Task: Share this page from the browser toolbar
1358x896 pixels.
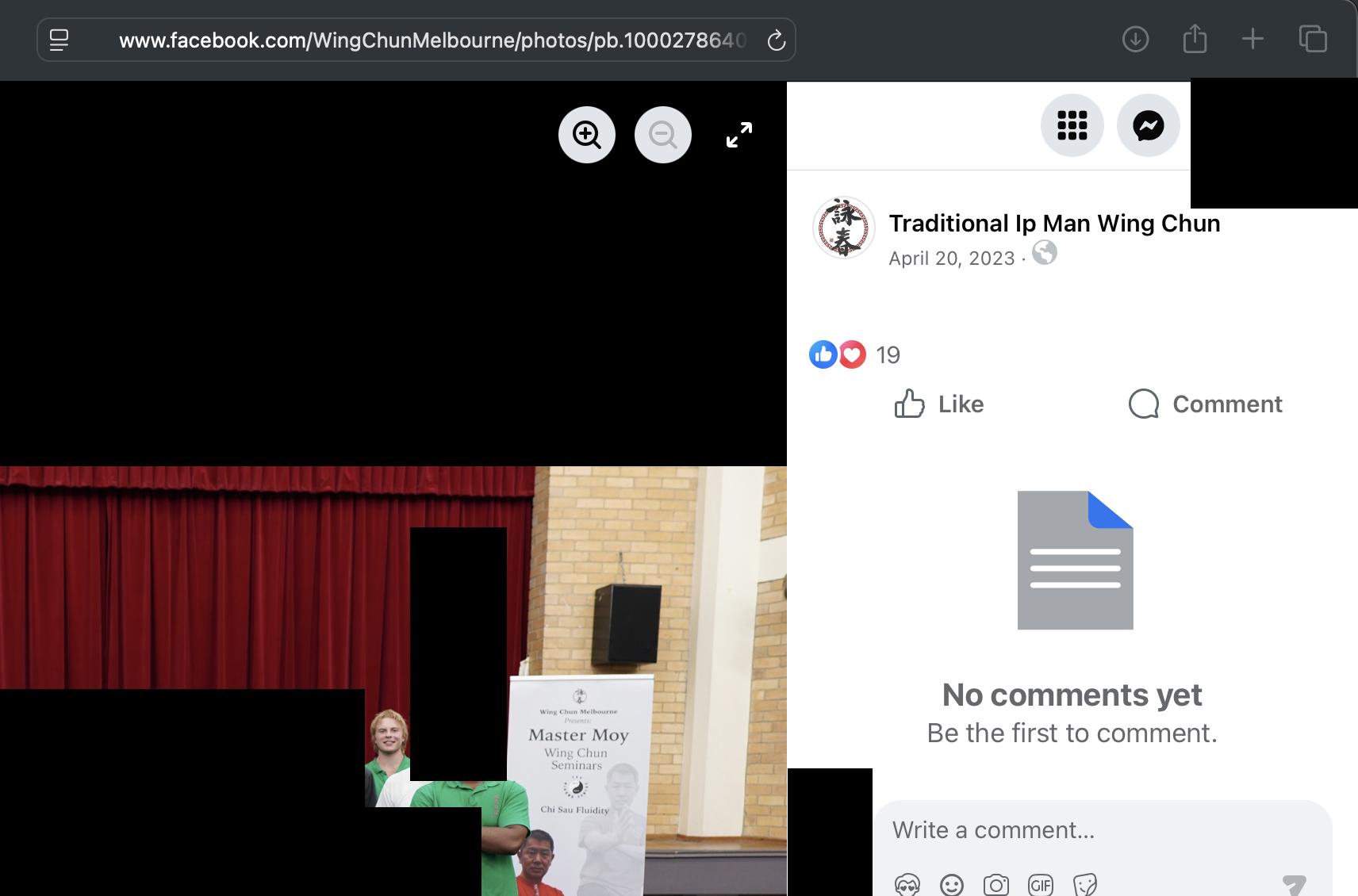Action: [1195, 38]
